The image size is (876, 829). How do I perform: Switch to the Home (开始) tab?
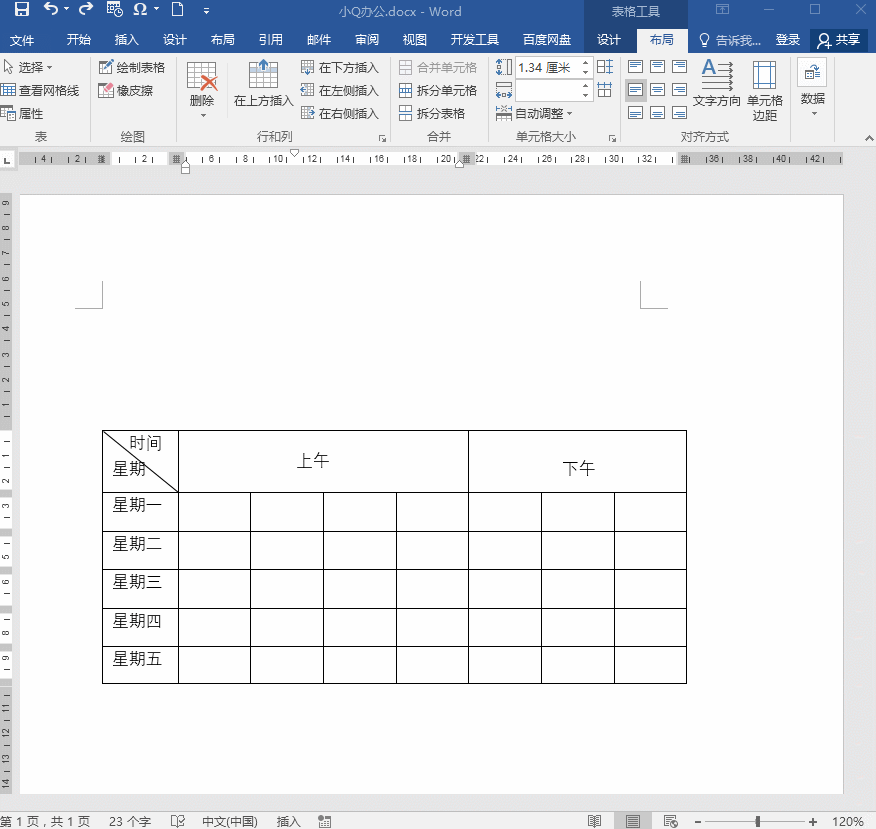(x=79, y=40)
